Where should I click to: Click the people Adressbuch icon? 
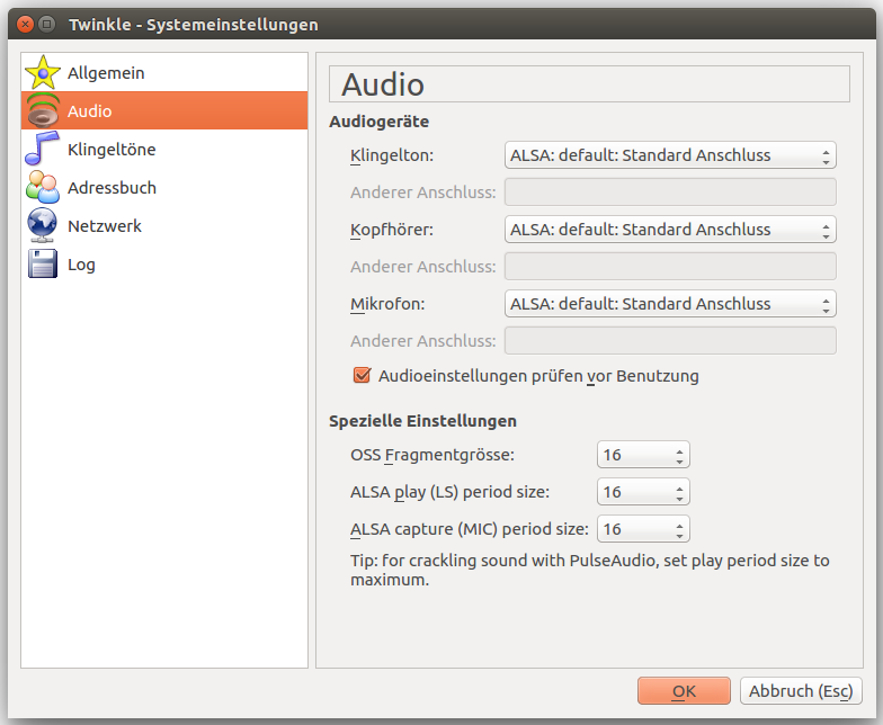click(42, 187)
